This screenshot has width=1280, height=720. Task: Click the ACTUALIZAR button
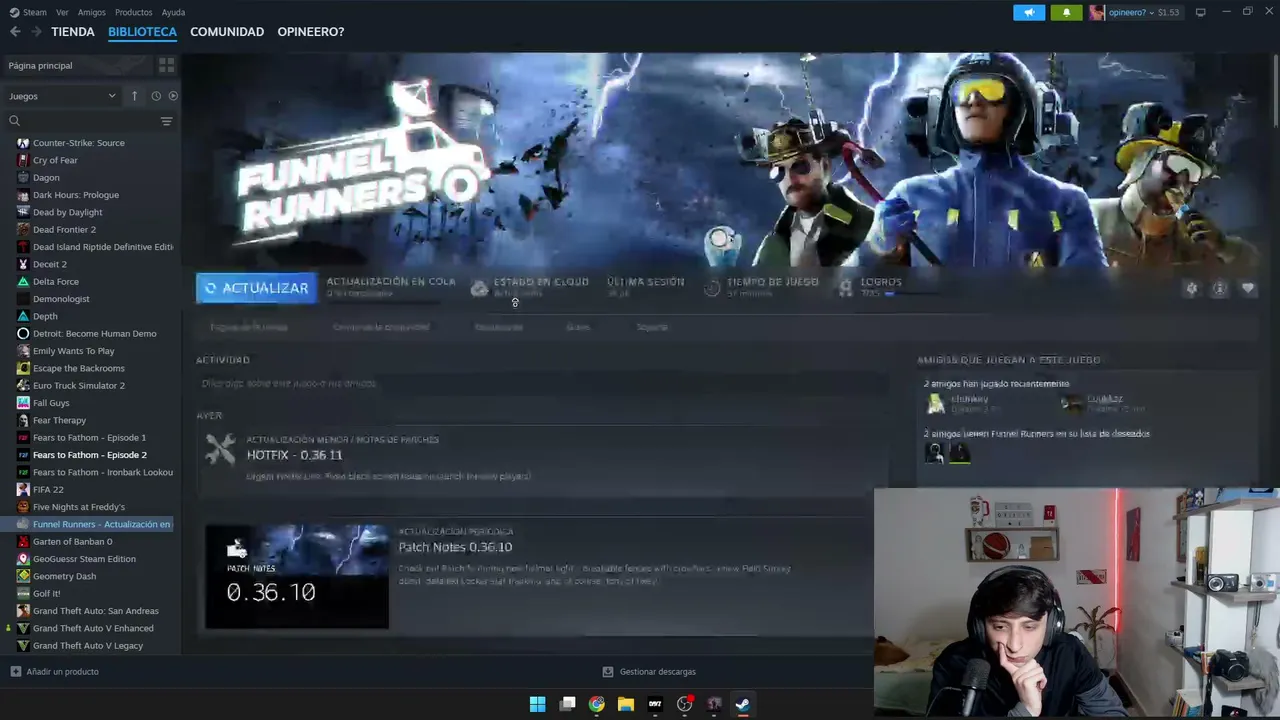(257, 288)
